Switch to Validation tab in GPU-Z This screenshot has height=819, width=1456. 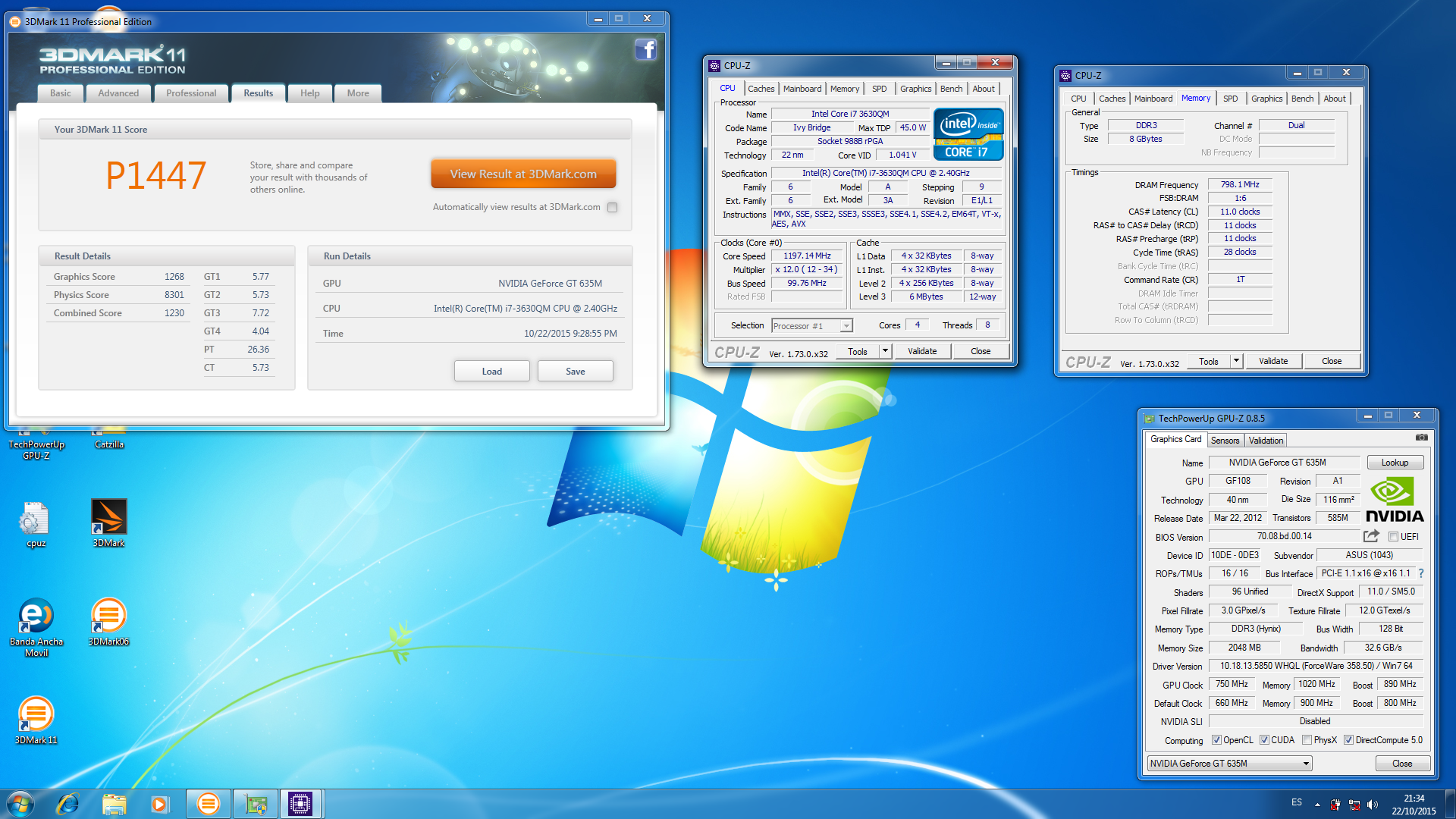pyautogui.click(x=1266, y=441)
